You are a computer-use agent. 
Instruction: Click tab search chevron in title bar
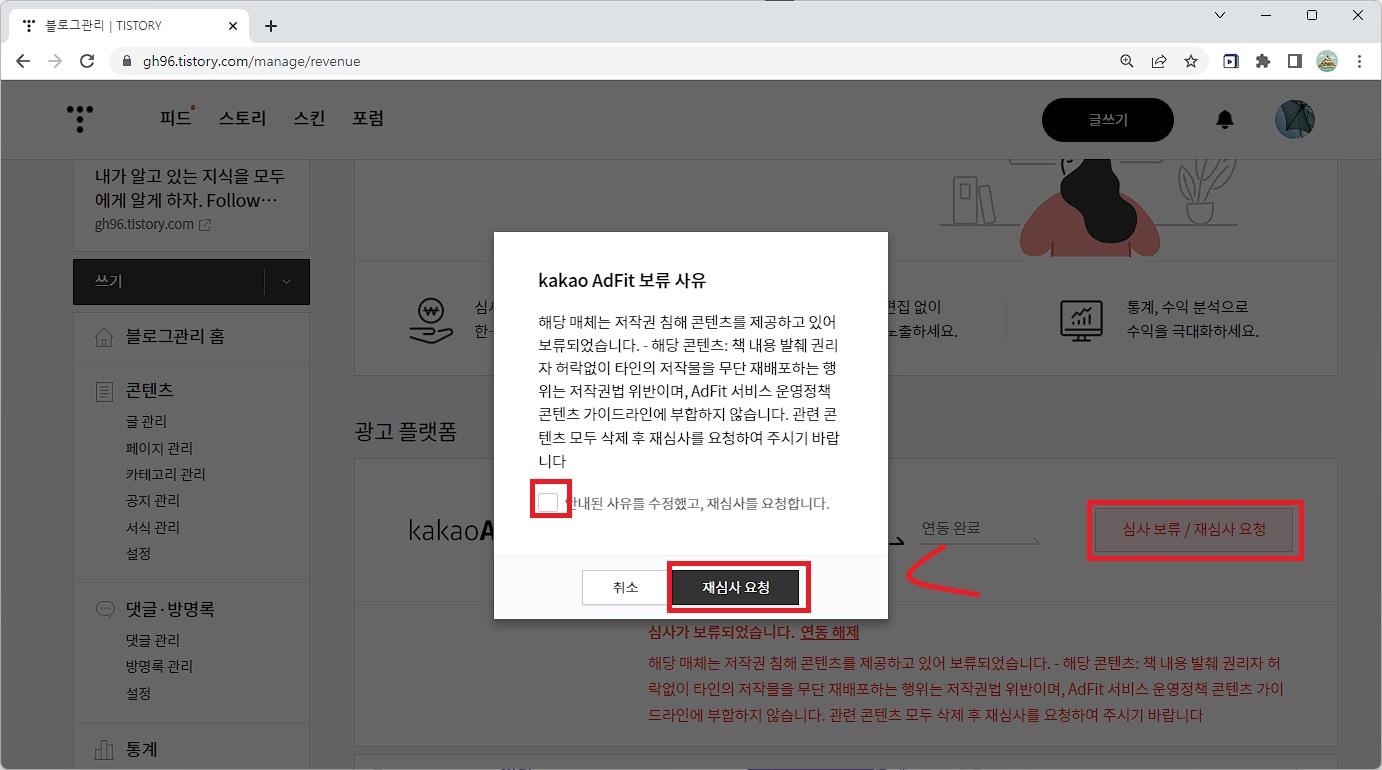point(1220,15)
